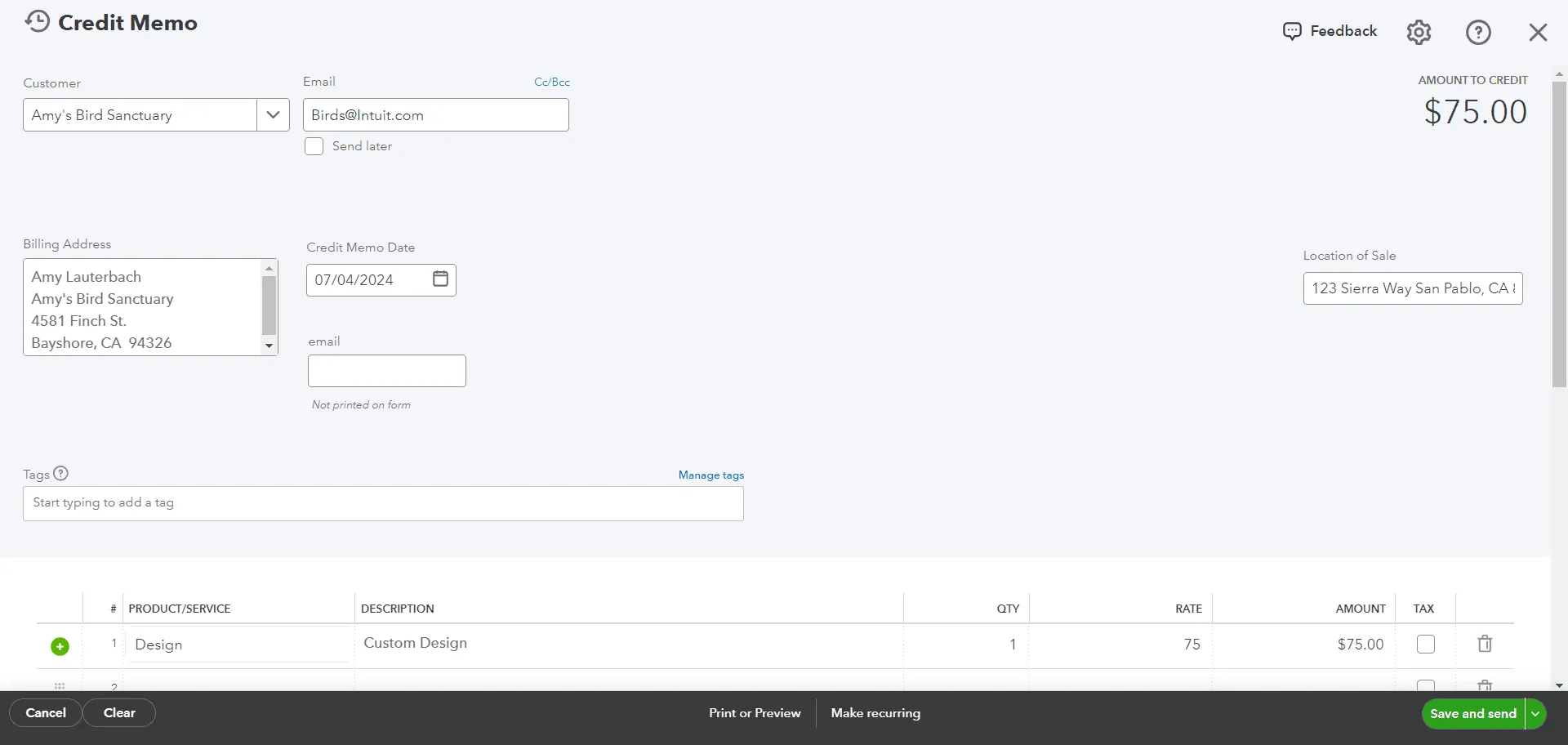Expand the Customer selection dropdown

click(272, 114)
